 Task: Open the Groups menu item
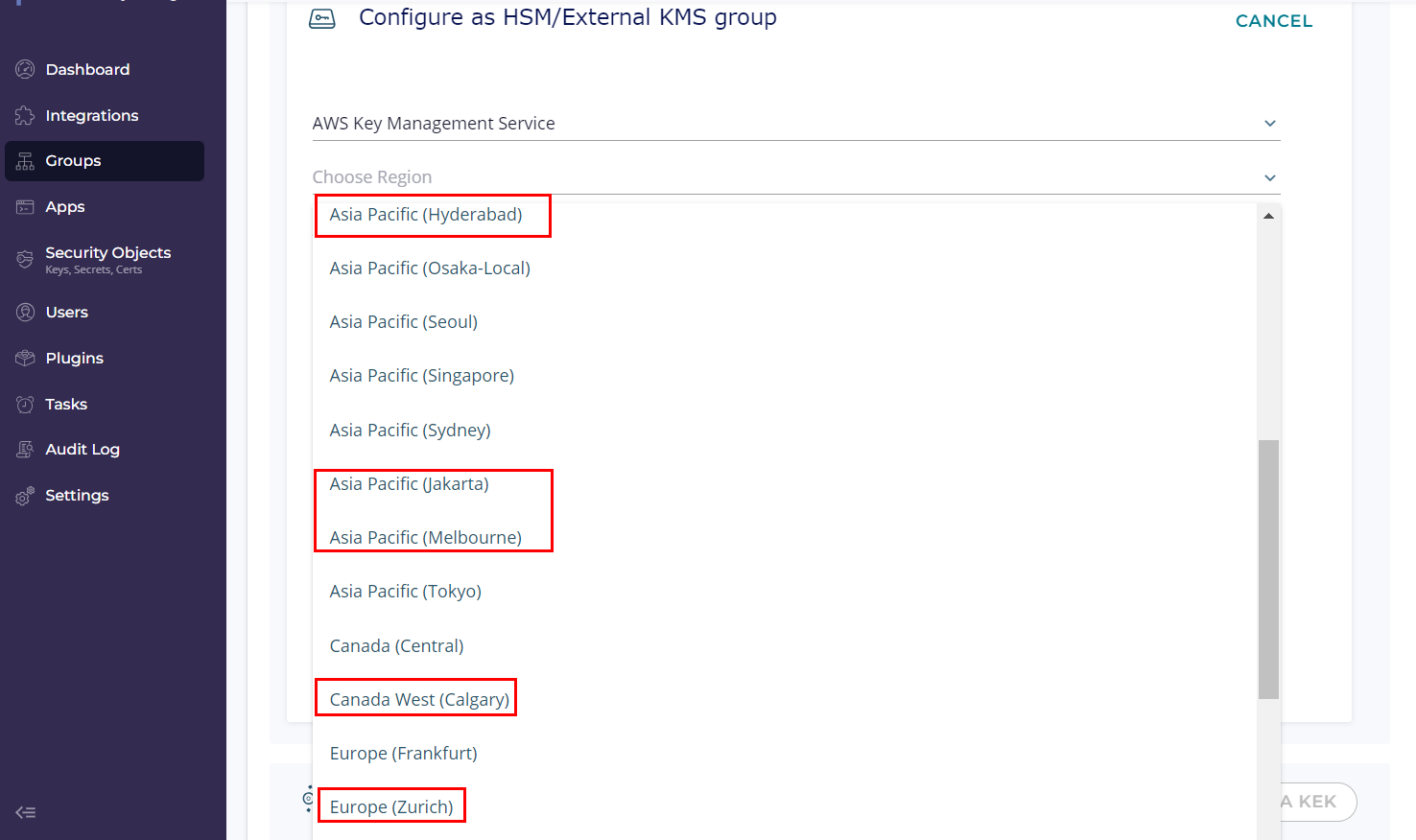tap(73, 161)
